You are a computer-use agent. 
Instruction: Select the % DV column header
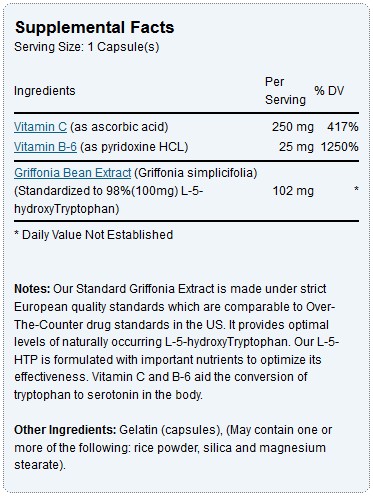[329, 91]
